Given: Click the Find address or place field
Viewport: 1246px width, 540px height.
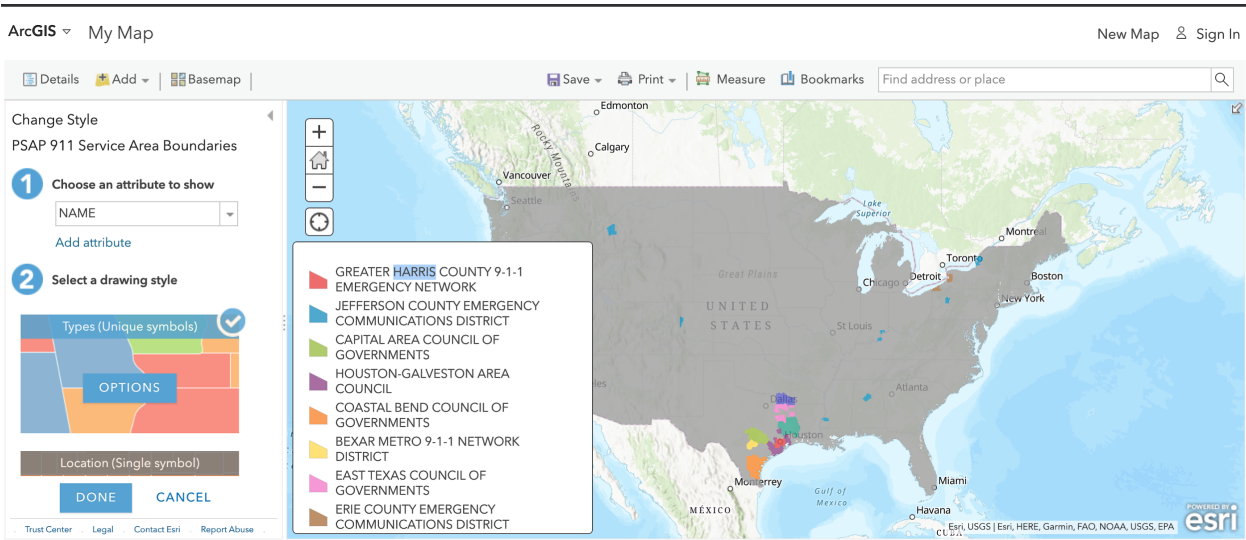Looking at the screenshot, I should tap(1044, 79).
